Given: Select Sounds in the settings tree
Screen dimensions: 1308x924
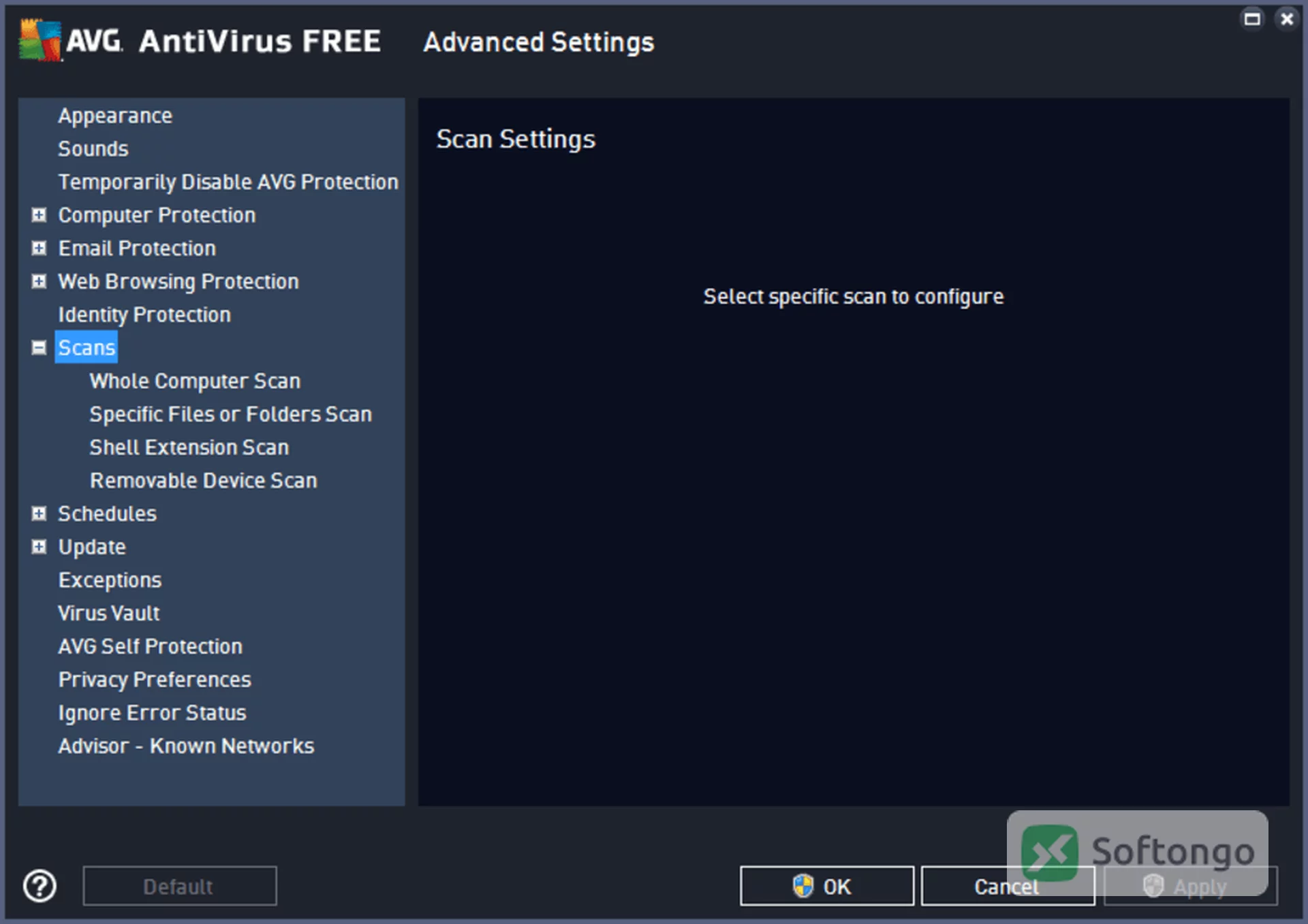Looking at the screenshot, I should point(93,148).
